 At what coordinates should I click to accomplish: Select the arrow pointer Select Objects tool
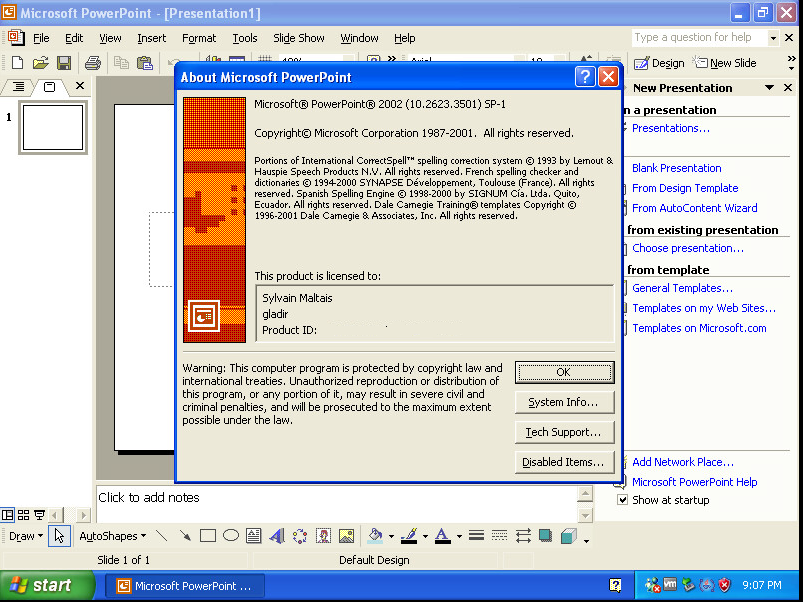pyautogui.click(x=59, y=536)
